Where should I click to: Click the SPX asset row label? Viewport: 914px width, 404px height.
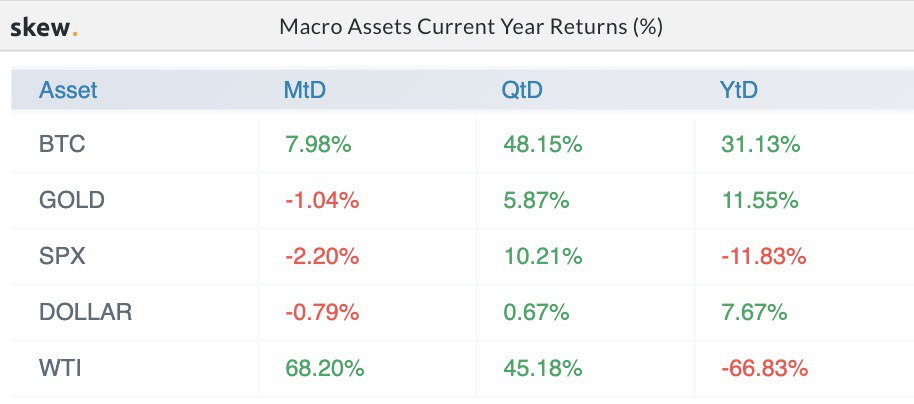62,256
